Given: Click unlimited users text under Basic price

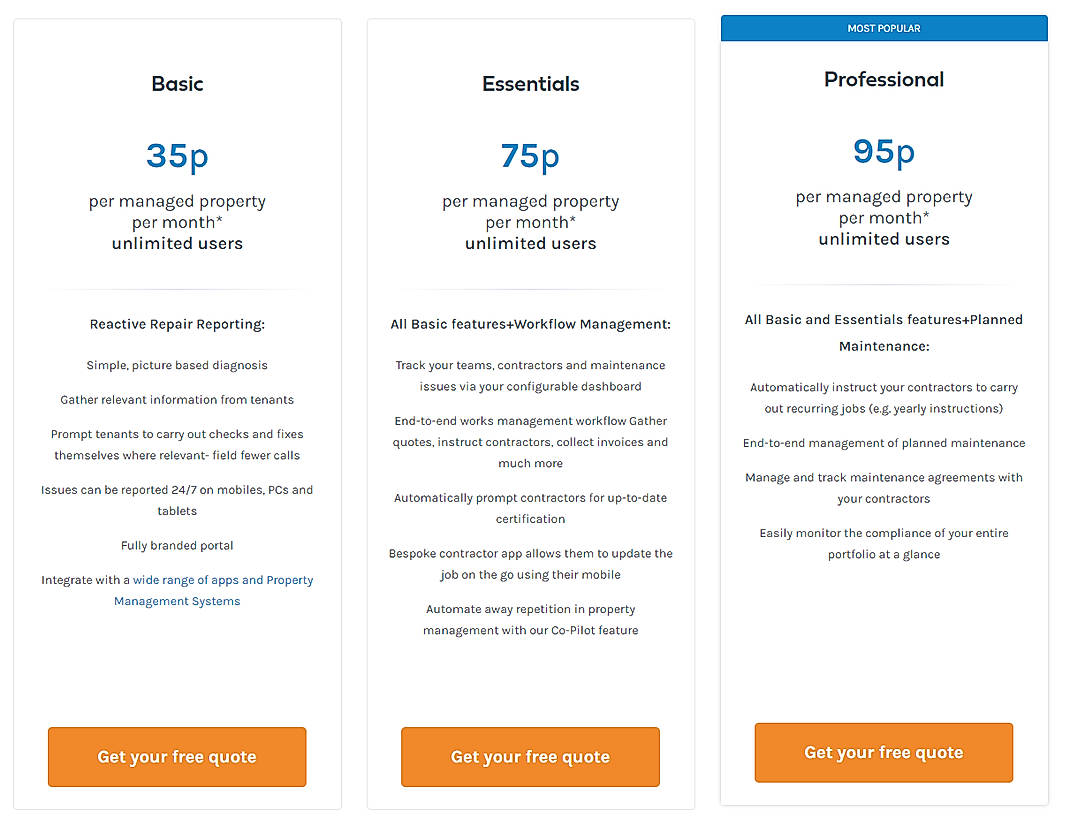Looking at the screenshot, I should point(177,243).
